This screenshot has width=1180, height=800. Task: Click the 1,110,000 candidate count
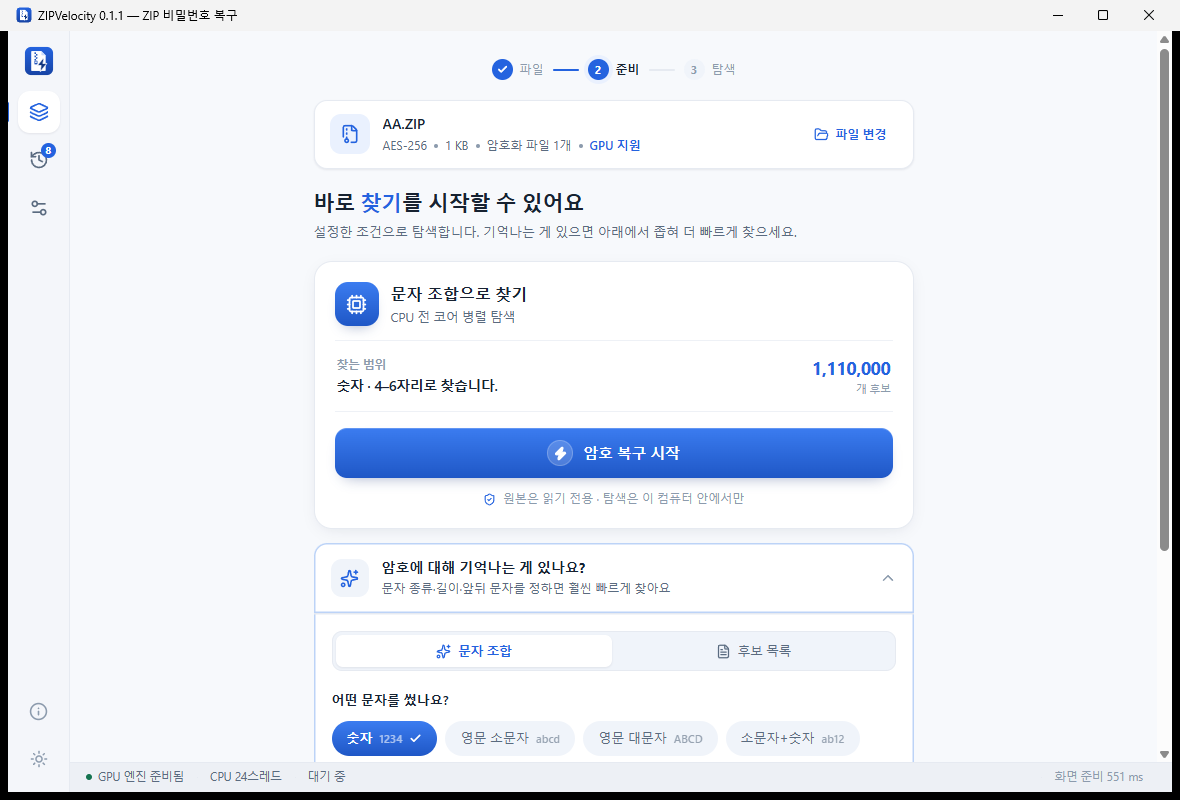point(851,369)
